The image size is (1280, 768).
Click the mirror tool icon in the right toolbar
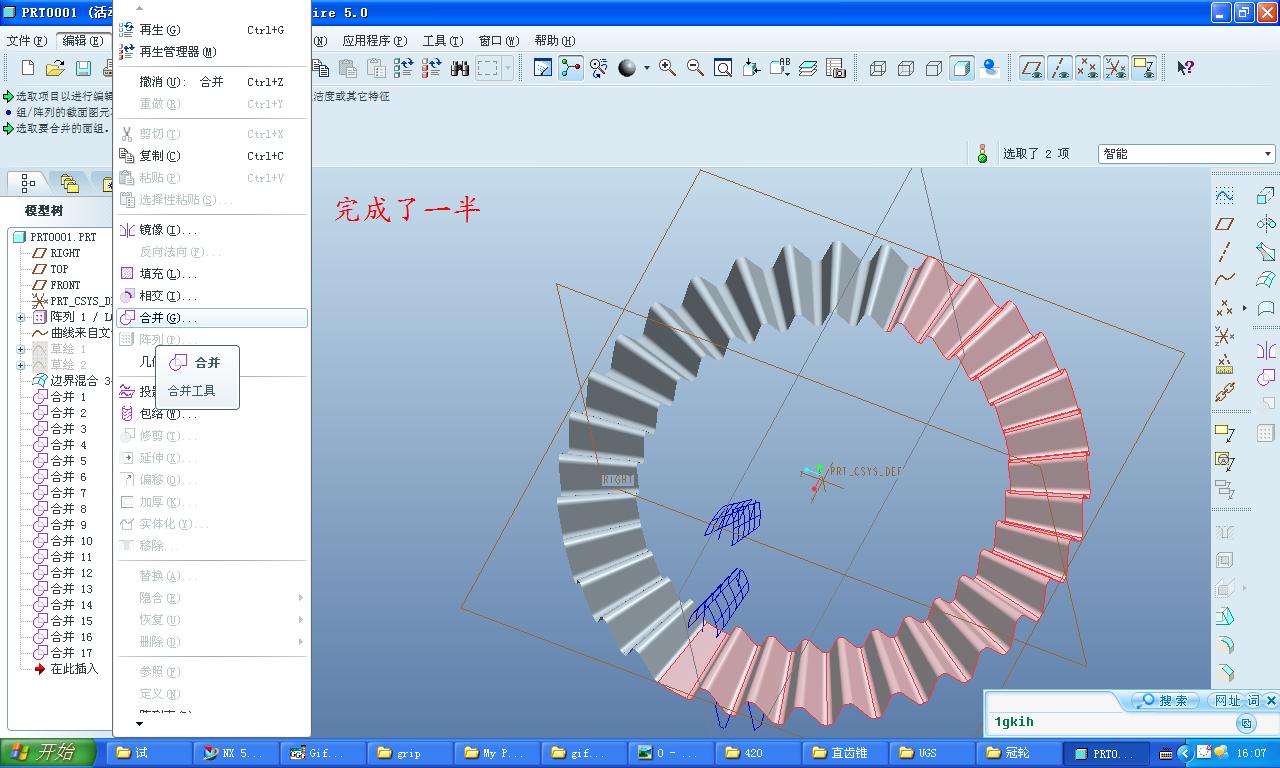tap(1266, 350)
